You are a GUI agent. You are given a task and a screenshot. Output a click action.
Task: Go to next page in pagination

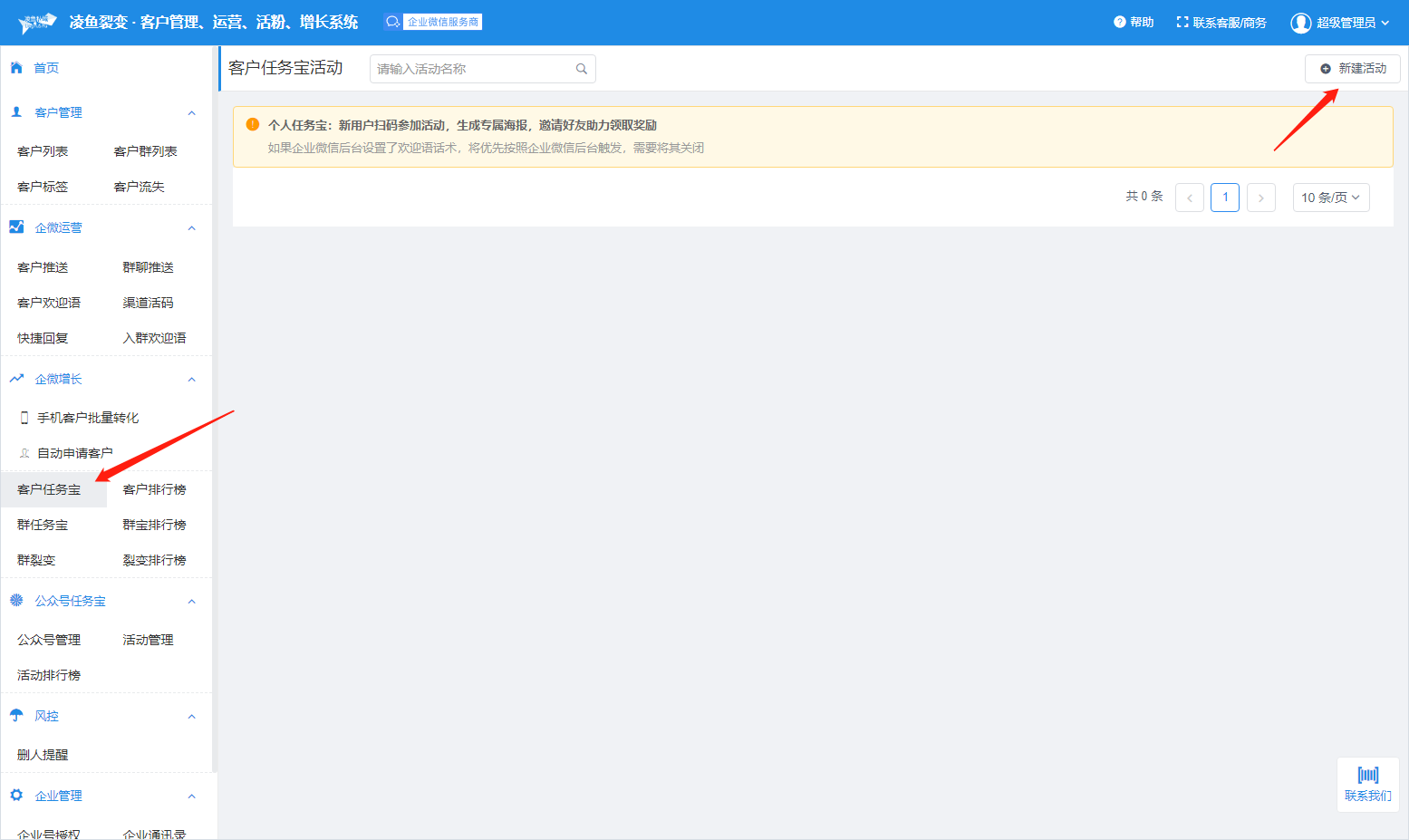(1260, 198)
